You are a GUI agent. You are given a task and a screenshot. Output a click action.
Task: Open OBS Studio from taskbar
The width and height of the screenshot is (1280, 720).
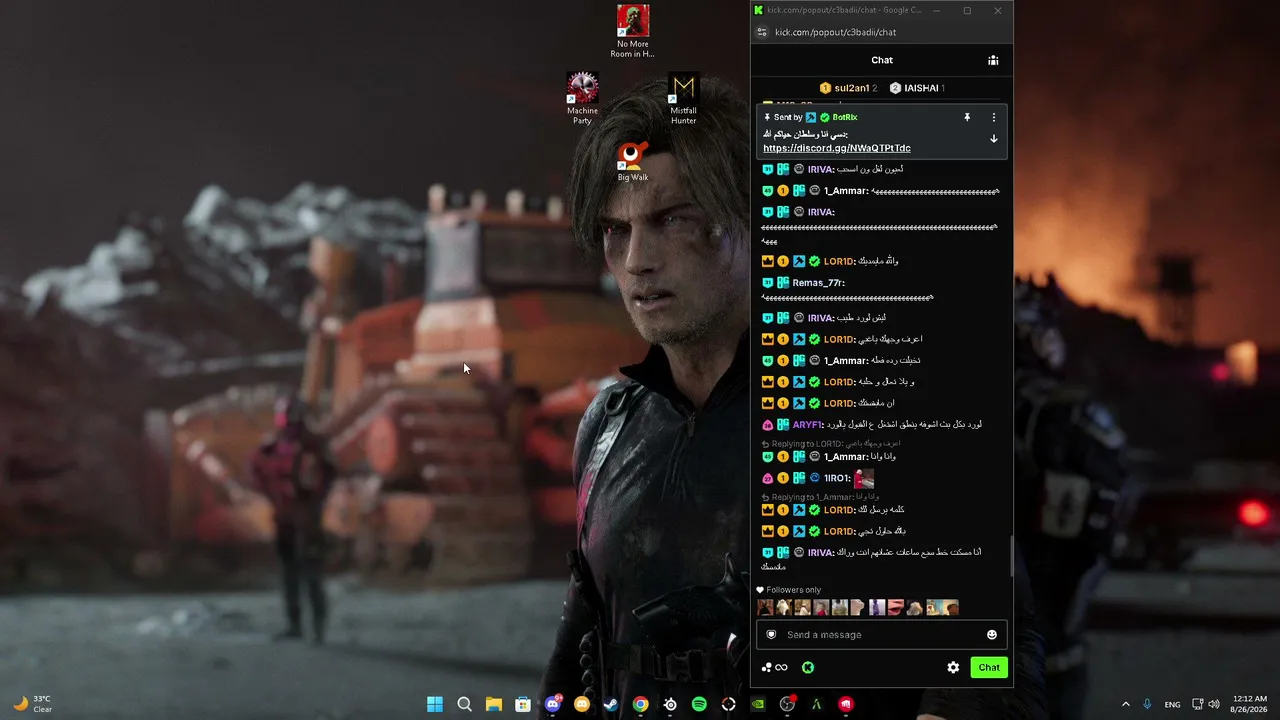coord(787,704)
